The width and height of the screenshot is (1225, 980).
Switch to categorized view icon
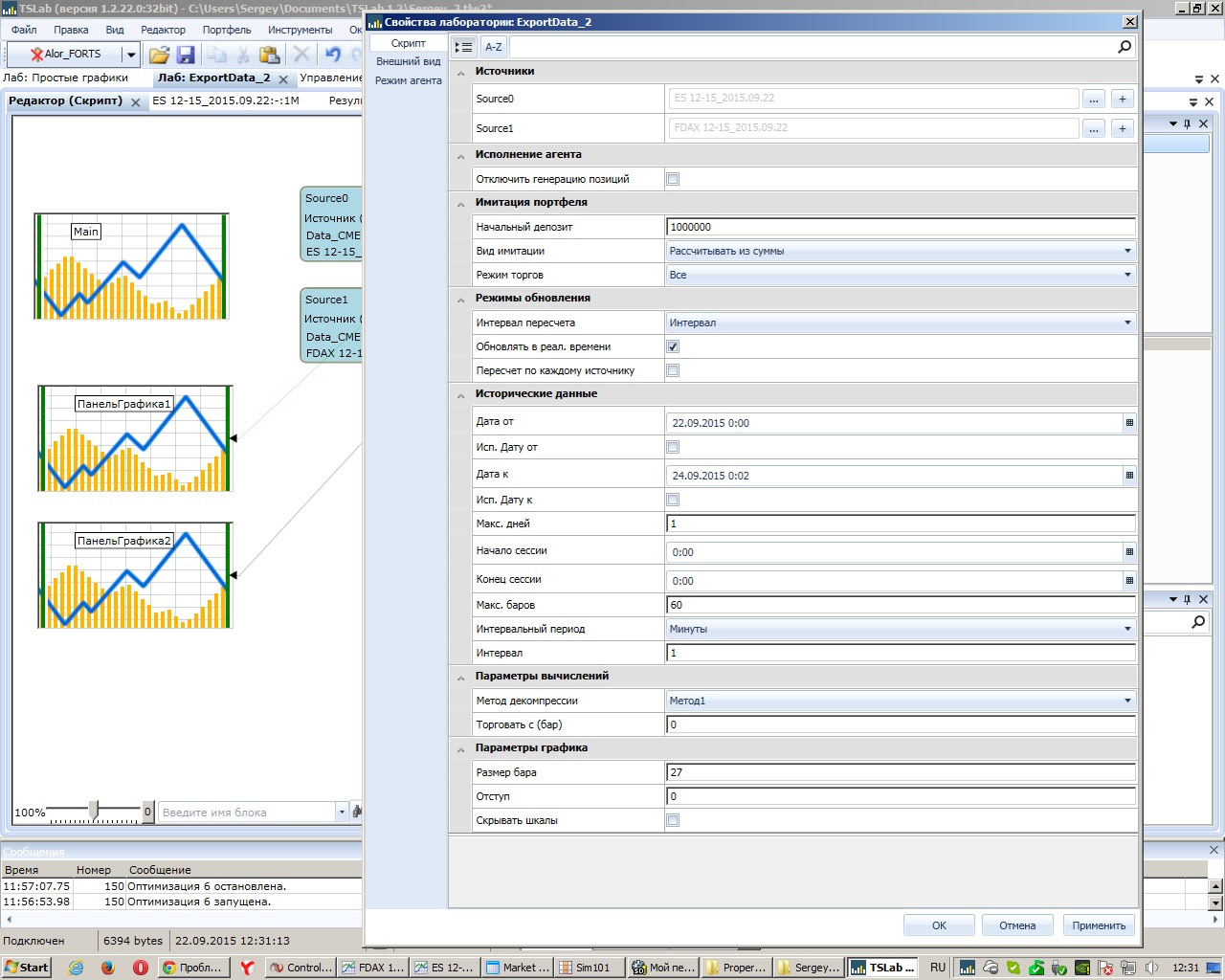[x=463, y=47]
